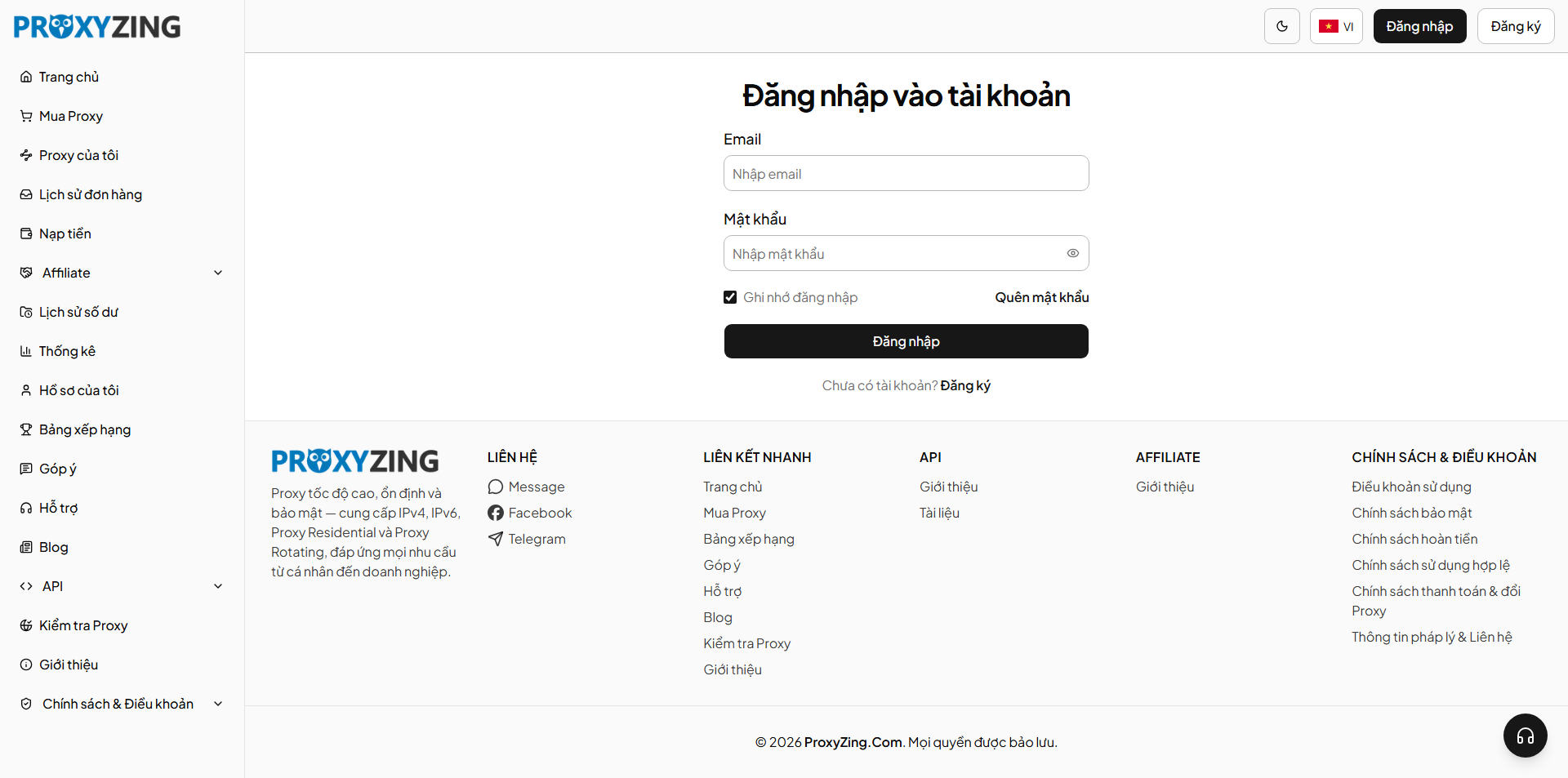Expand the Affiliate sidebar menu
Image resolution: width=1568 pixels, height=778 pixels.
(218, 273)
